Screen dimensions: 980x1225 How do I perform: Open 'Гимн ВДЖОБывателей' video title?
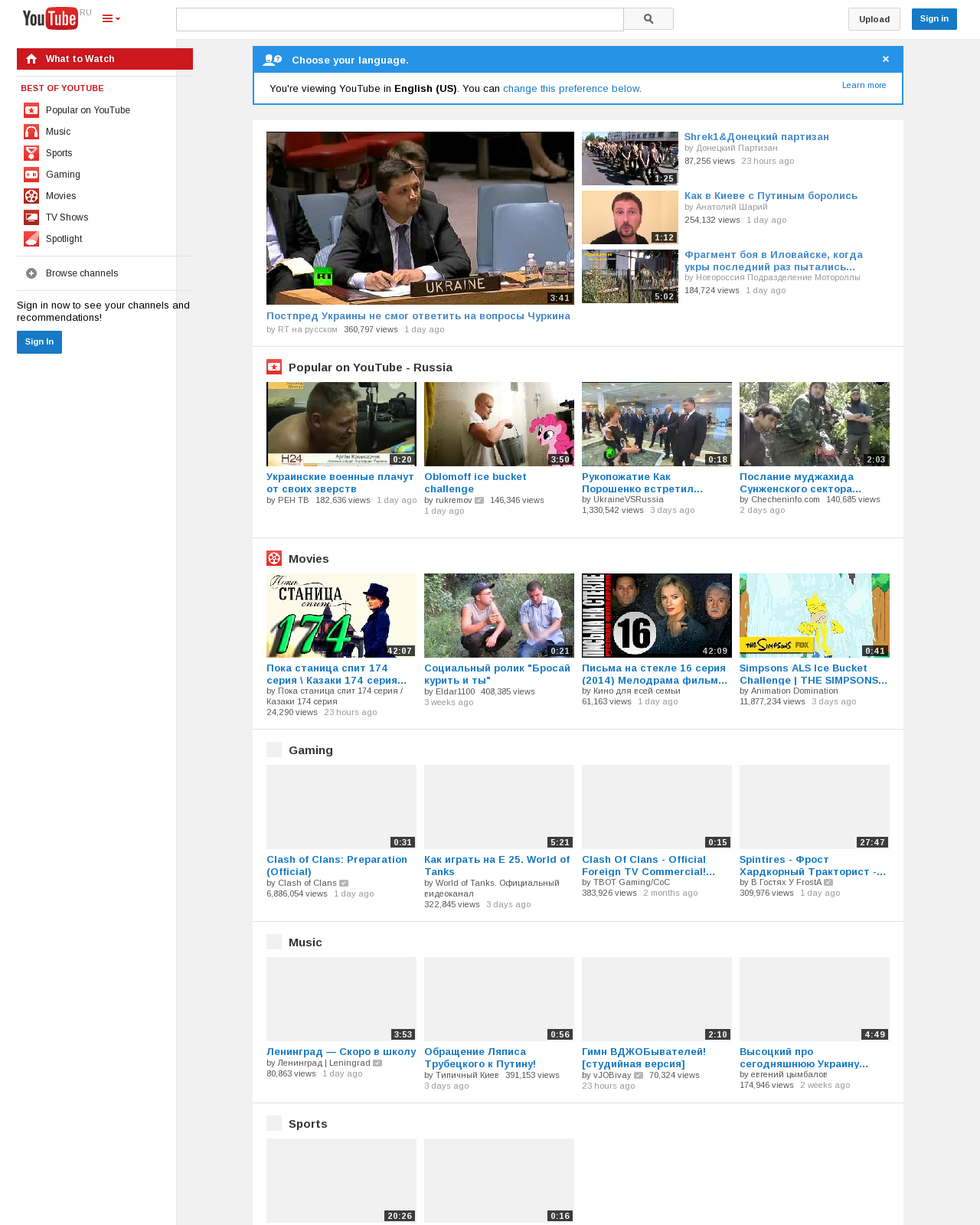tap(644, 1058)
